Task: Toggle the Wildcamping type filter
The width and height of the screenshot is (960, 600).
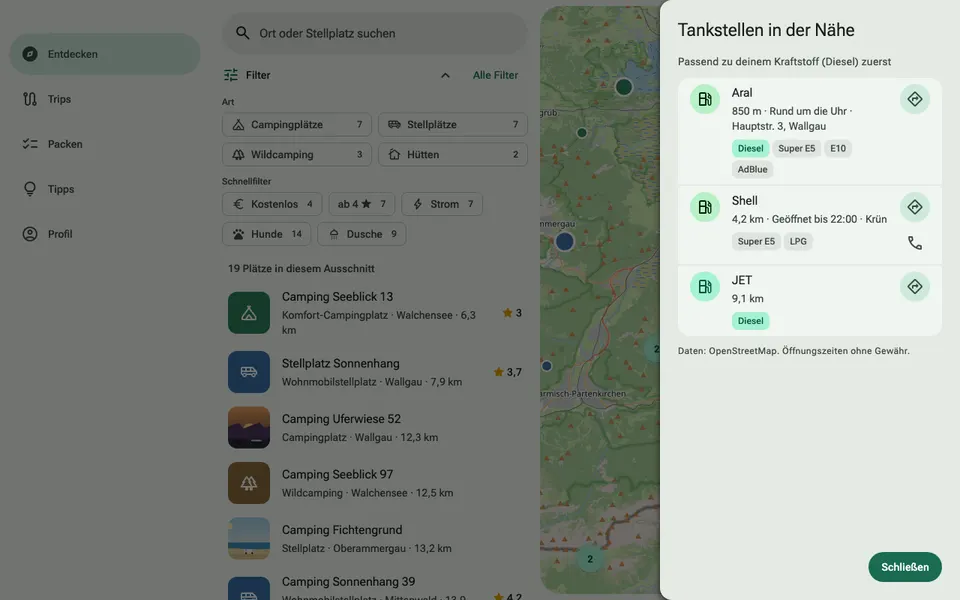Action: coord(297,154)
